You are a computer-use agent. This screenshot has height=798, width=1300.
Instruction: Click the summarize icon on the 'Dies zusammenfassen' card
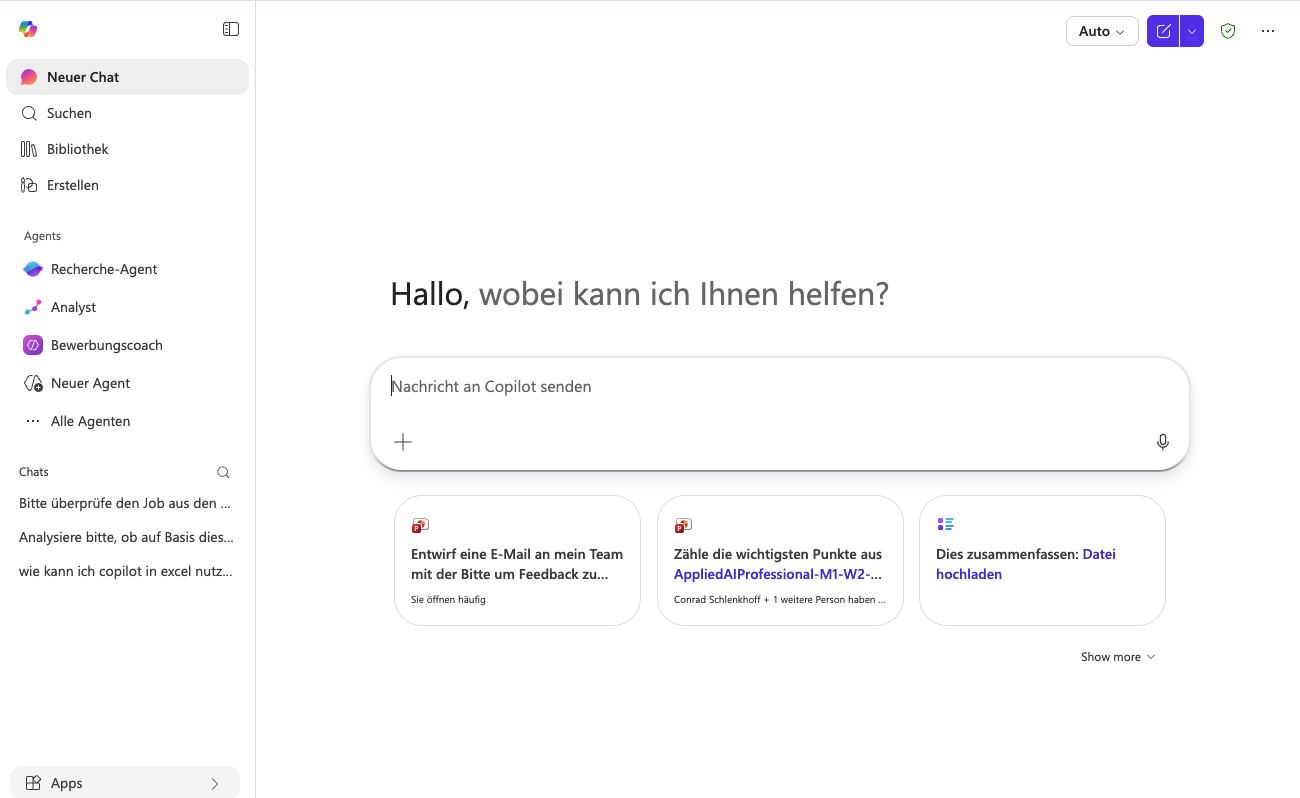(945, 524)
